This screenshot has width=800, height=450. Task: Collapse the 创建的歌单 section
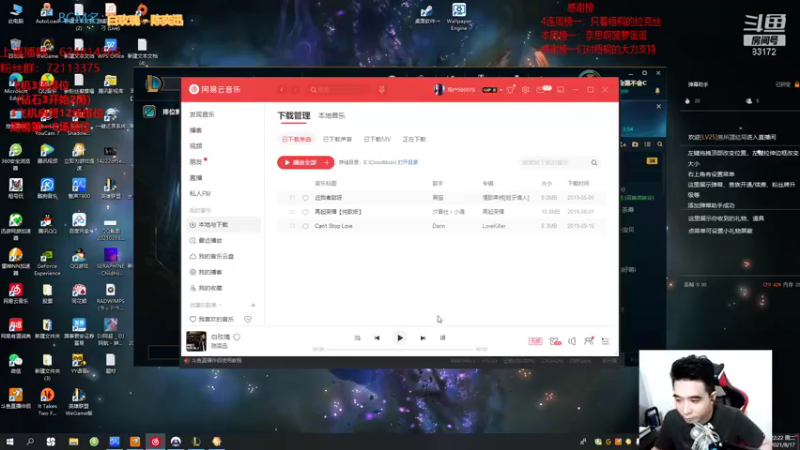tap(206, 305)
